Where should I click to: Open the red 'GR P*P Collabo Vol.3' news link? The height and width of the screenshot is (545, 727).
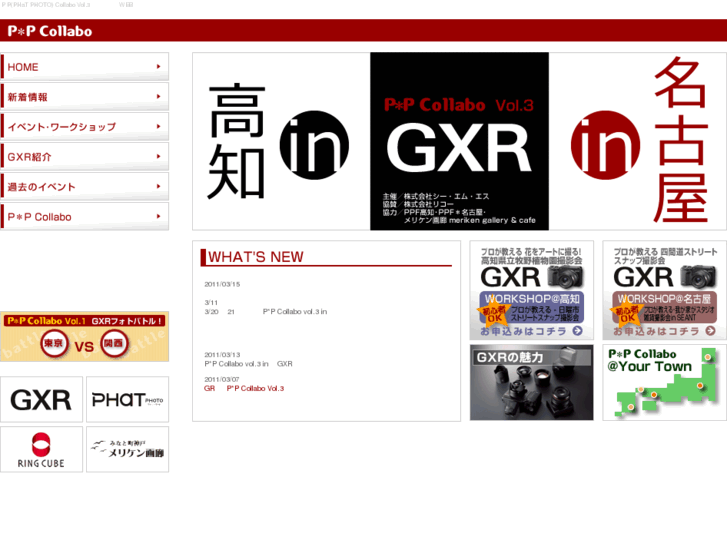[244, 388]
